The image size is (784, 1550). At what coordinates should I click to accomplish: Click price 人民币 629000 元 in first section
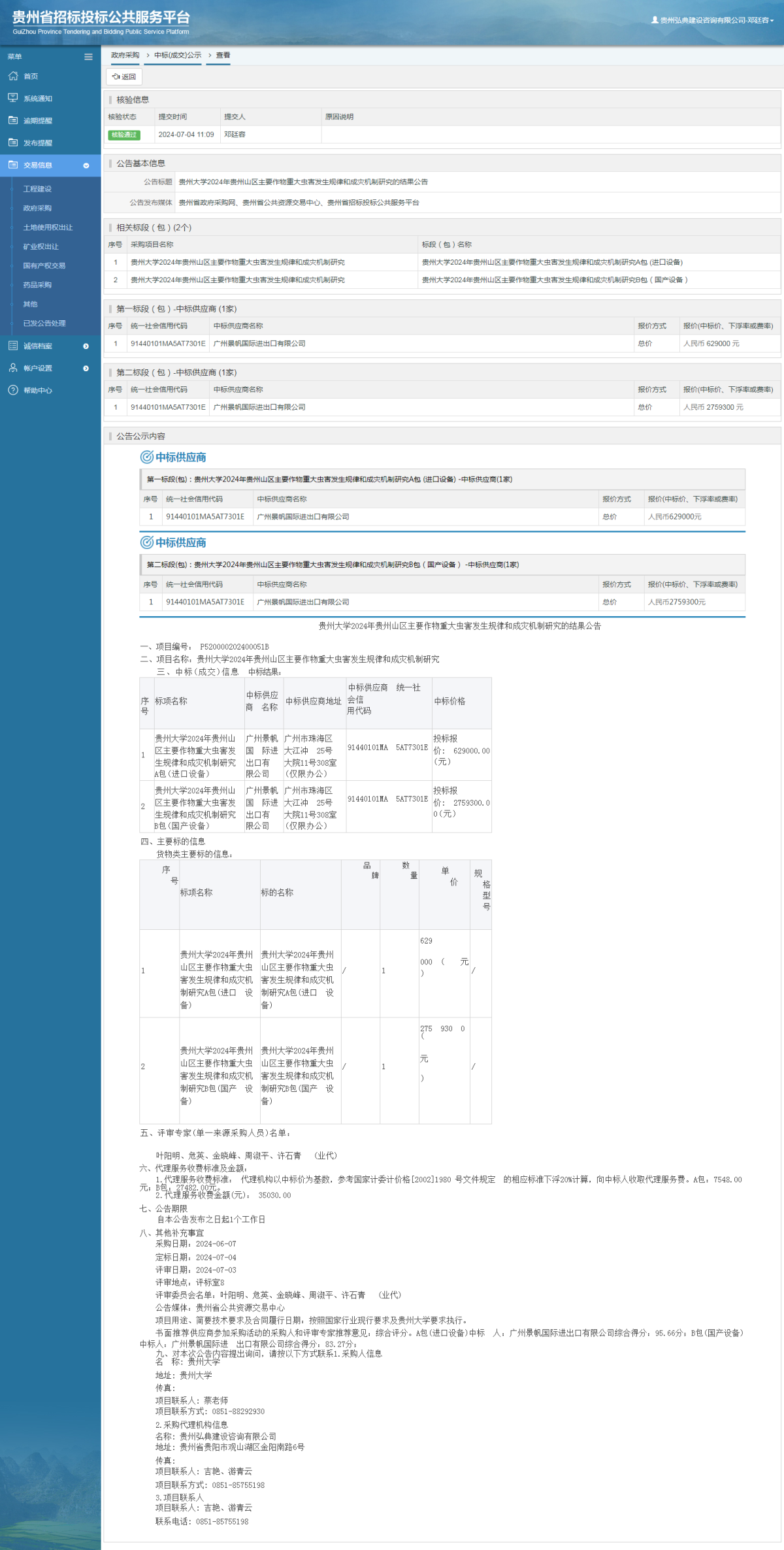711,343
